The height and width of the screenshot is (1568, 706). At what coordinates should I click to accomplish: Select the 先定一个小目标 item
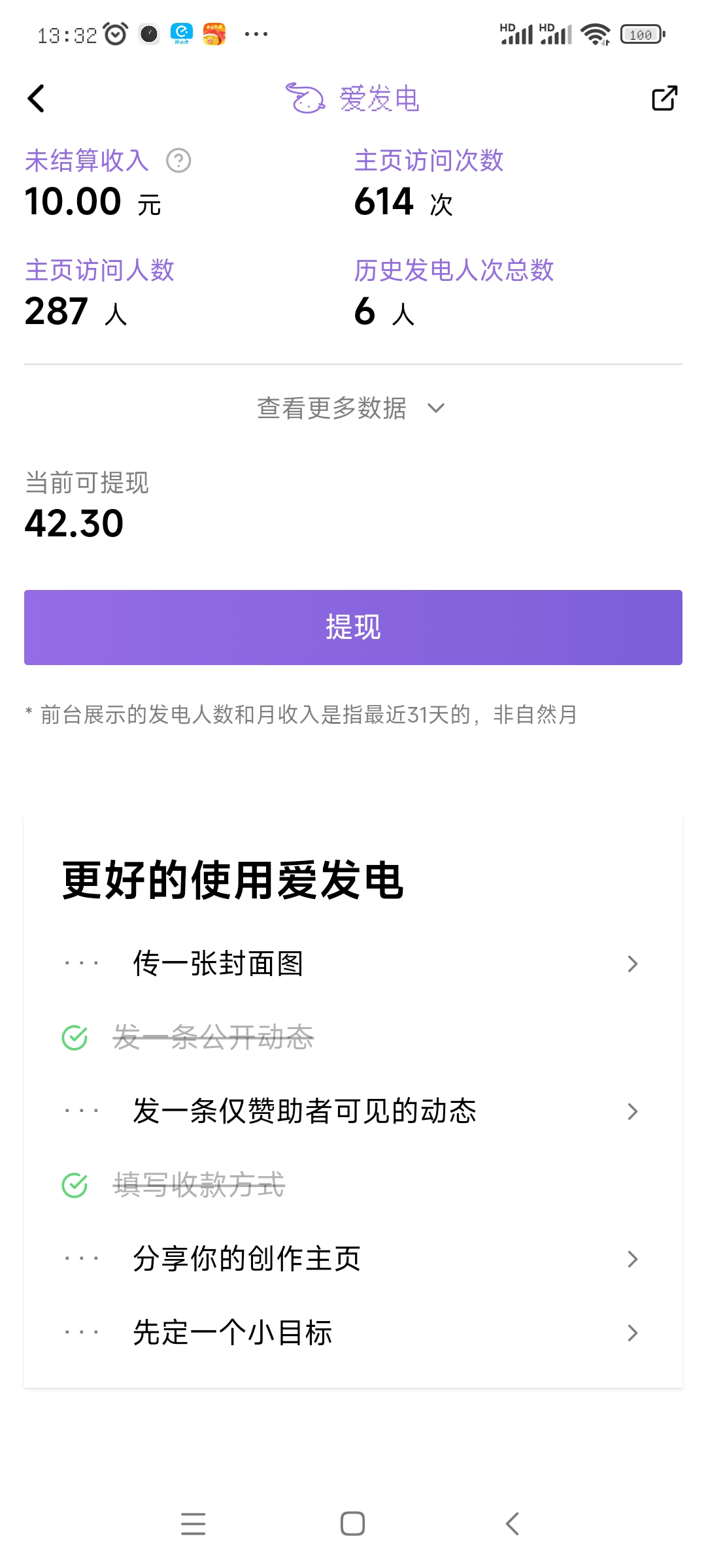[x=233, y=1333]
